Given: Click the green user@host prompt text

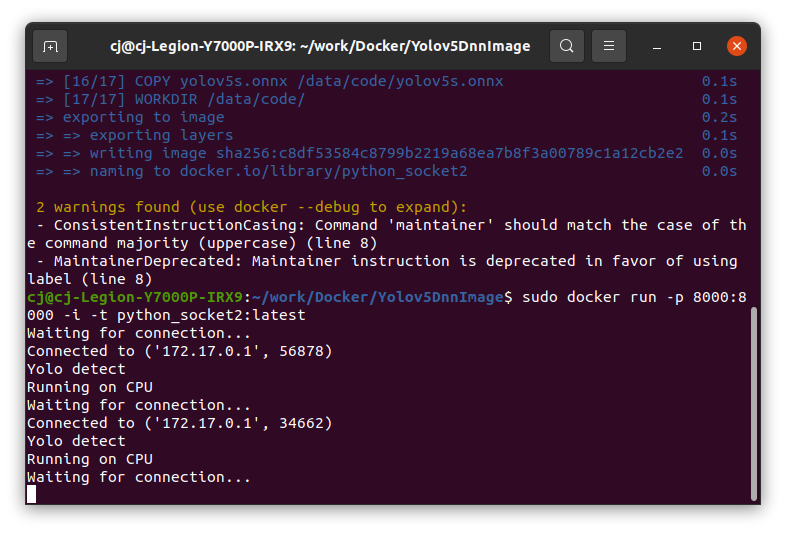Looking at the screenshot, I should point(135,297).
